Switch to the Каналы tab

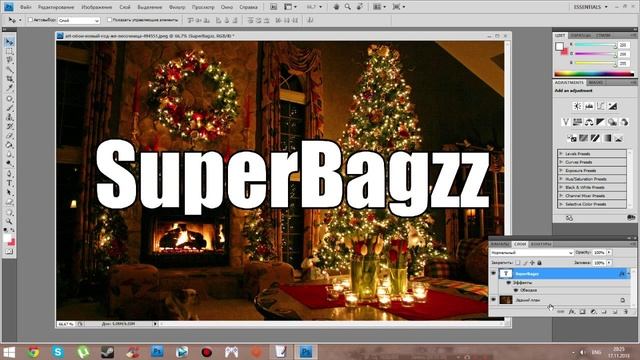click(x=500, y=244)
